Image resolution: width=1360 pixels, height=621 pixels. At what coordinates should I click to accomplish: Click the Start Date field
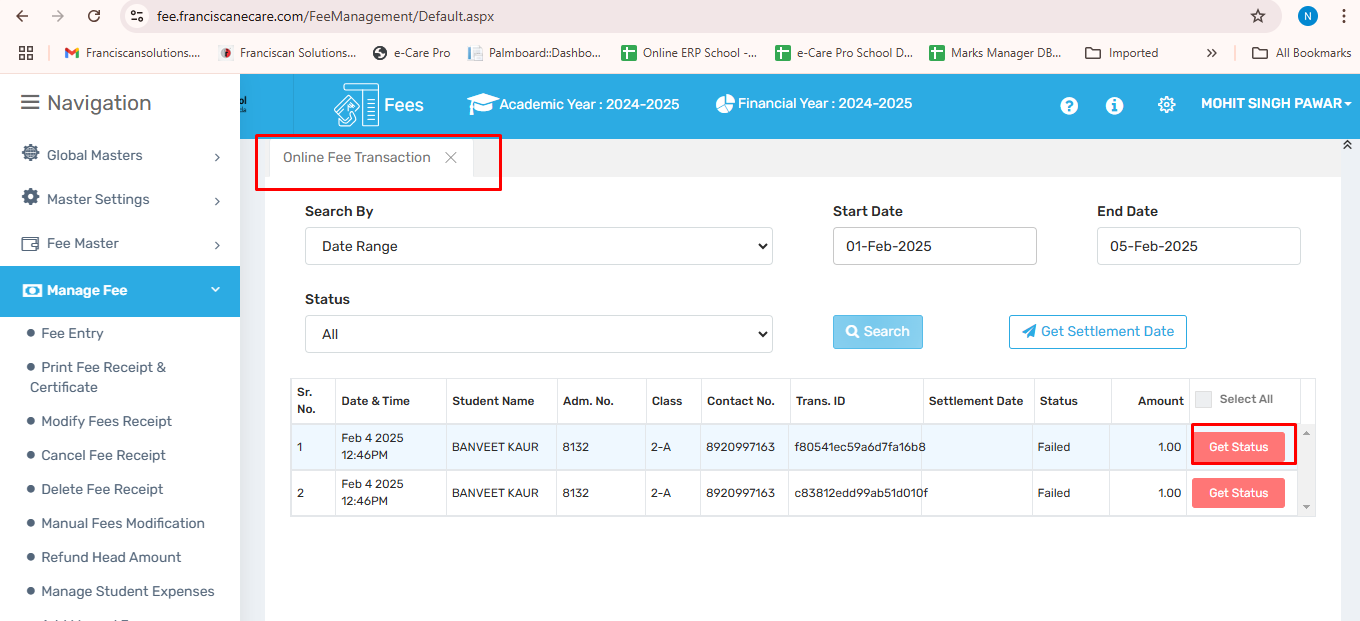coord(935,246)
